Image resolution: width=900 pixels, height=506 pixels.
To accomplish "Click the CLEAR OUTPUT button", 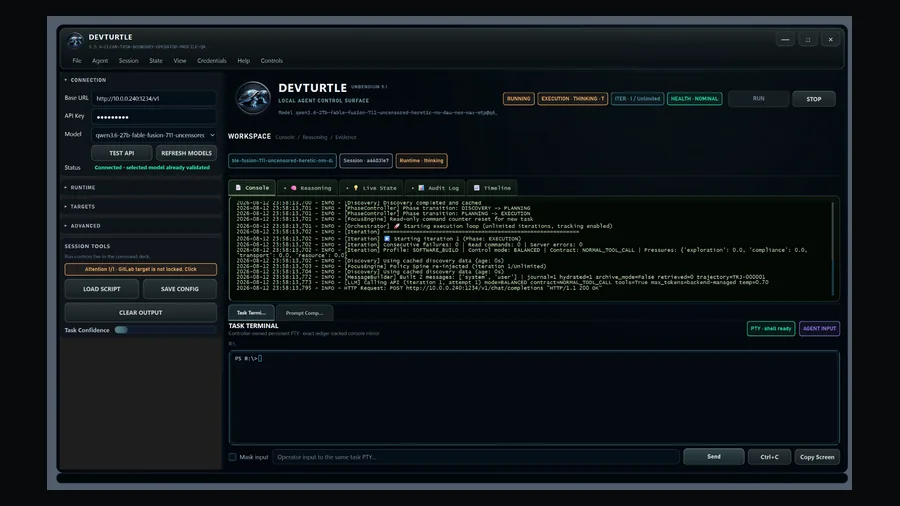I will click(x=141, y=313).
